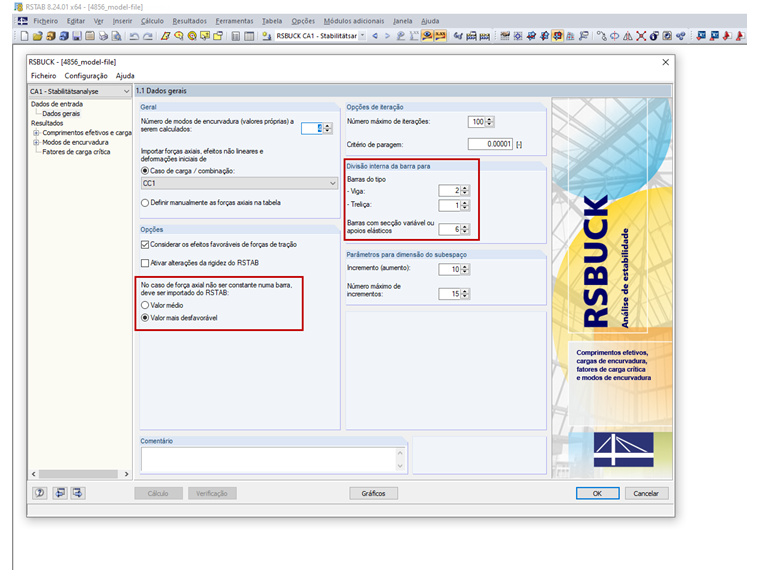This screenshot has width=760, height=570.
Task: Toggle the highlighted eye show-results icon
Action: tap(427, 36)
